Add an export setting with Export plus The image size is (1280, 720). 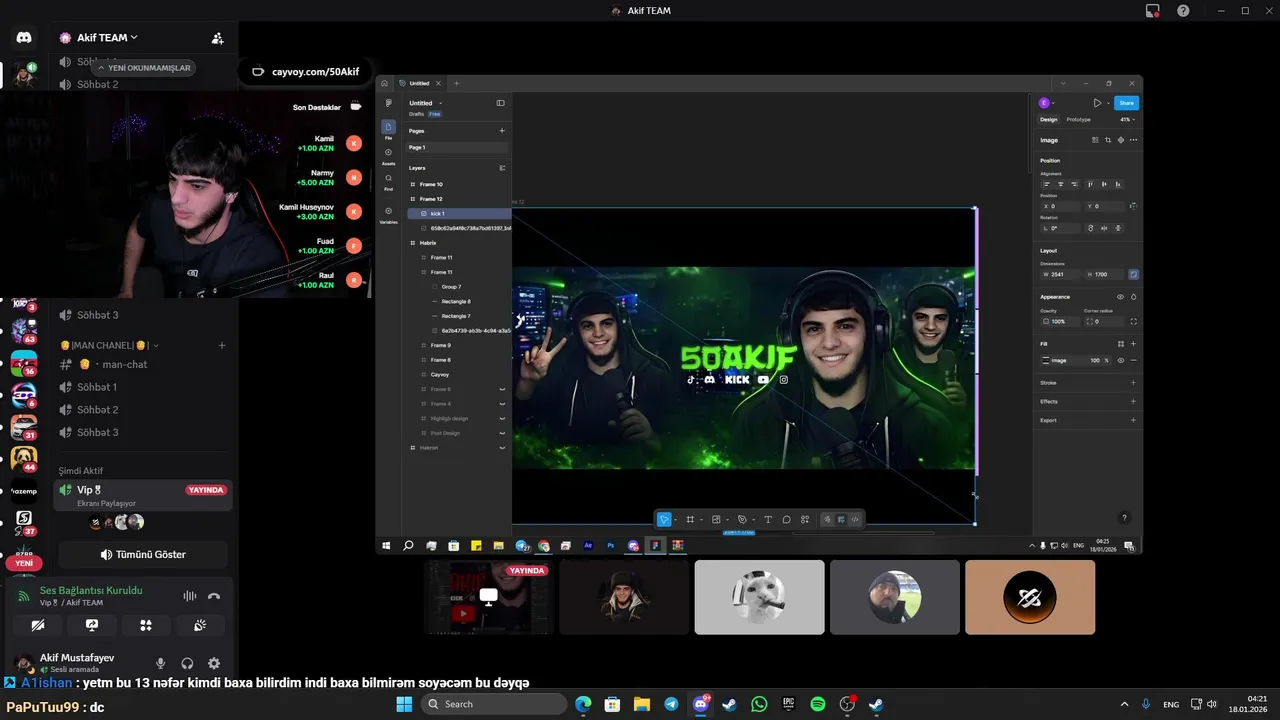(1133, 420)
